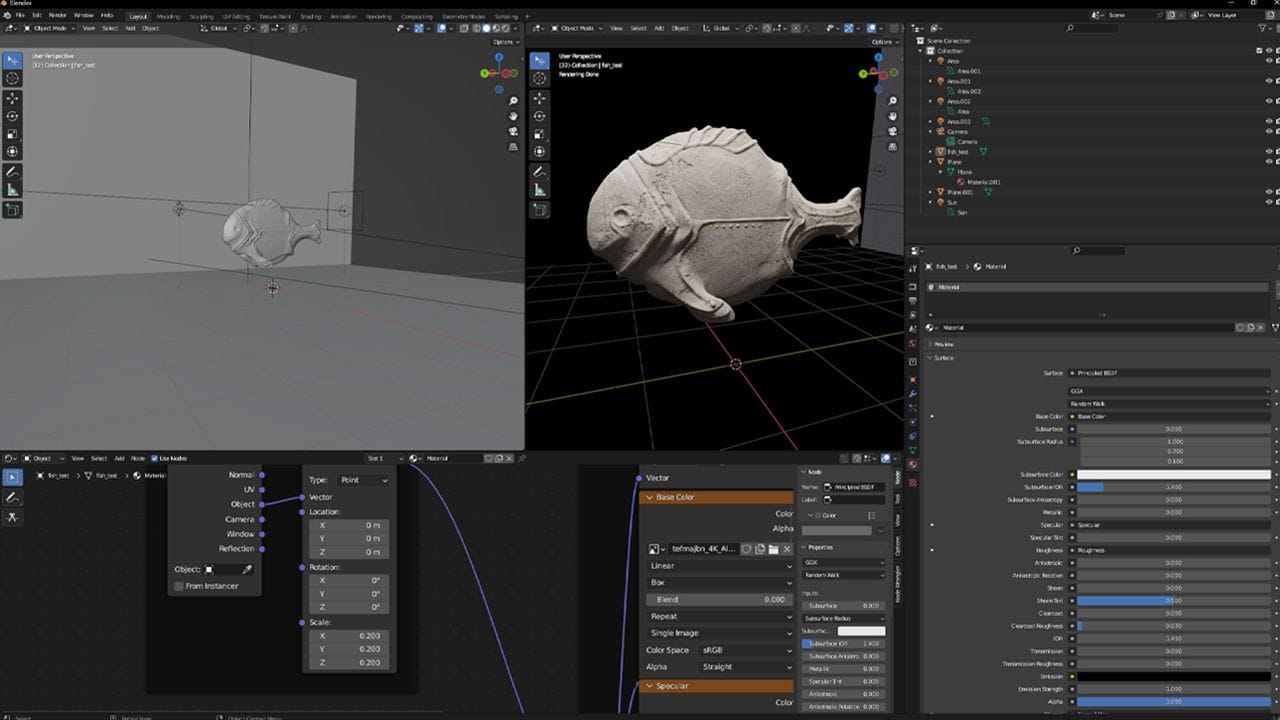Click the Add Cube tool in left viewport
The height and width of the screenshot is (720, 1280).
(13, 210)
